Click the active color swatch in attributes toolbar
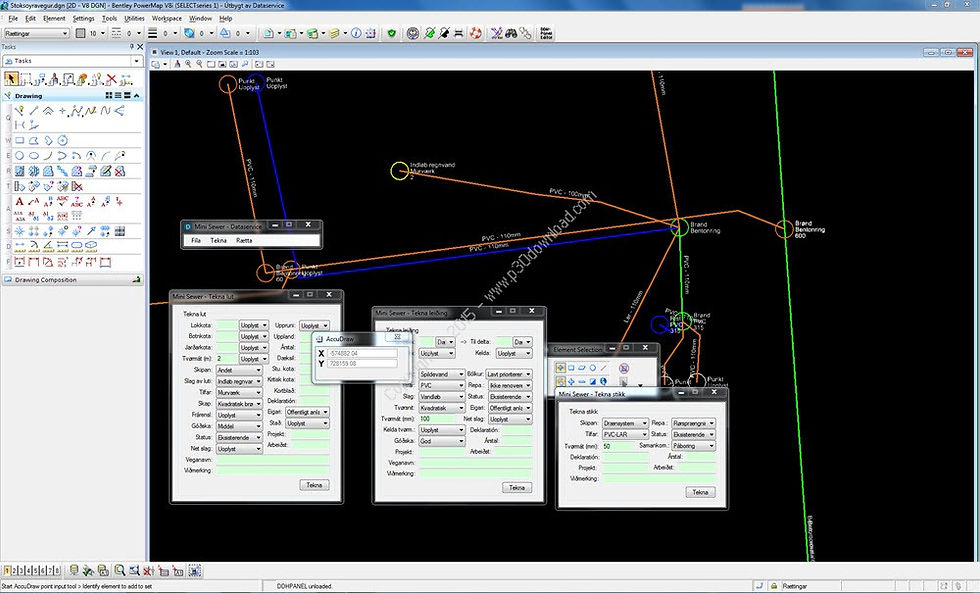 (x=80, y=33)
